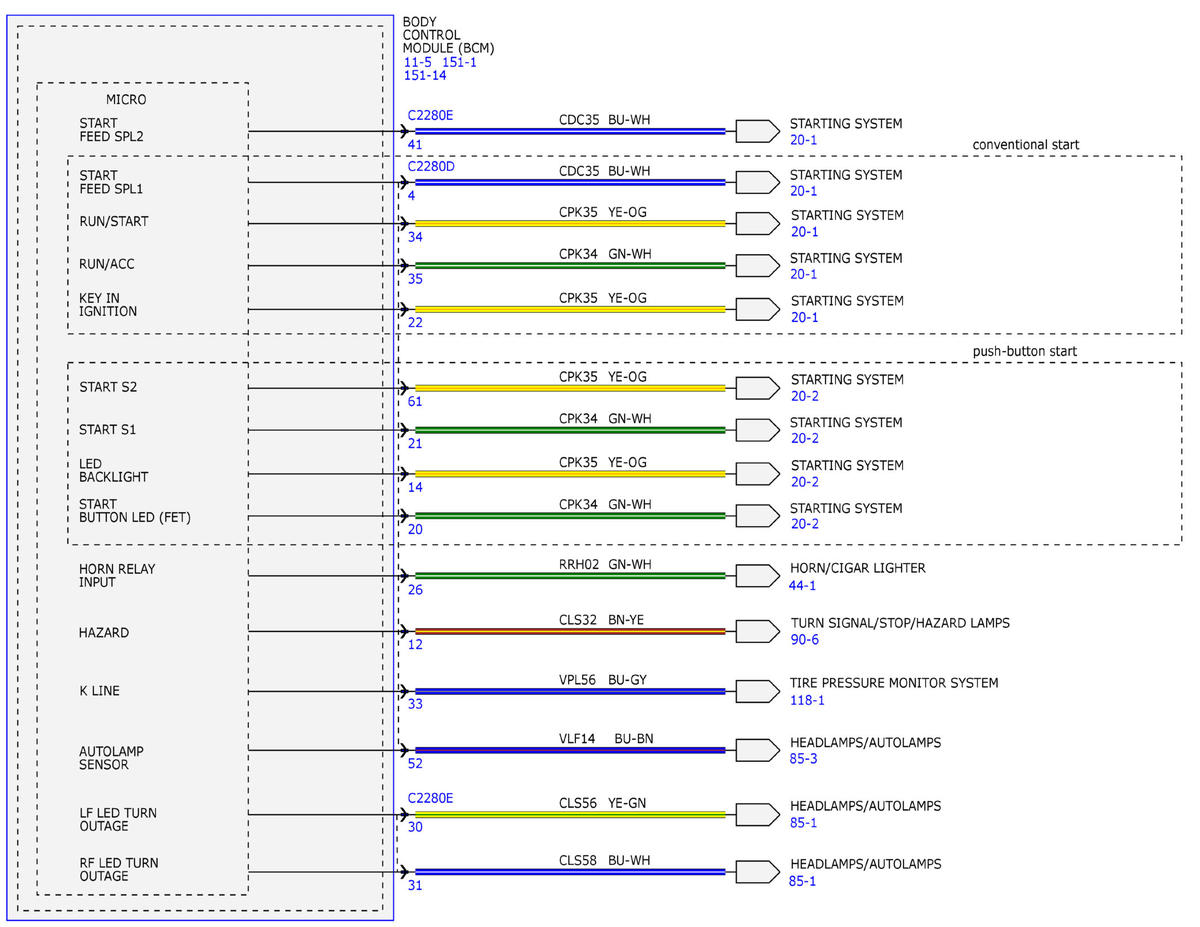This screenshot has width=1200, height=927.
Task: Click the off-page arrow on the CLS32 BN-YE wire
Action: pyautogui.click(x=757, y=631)
